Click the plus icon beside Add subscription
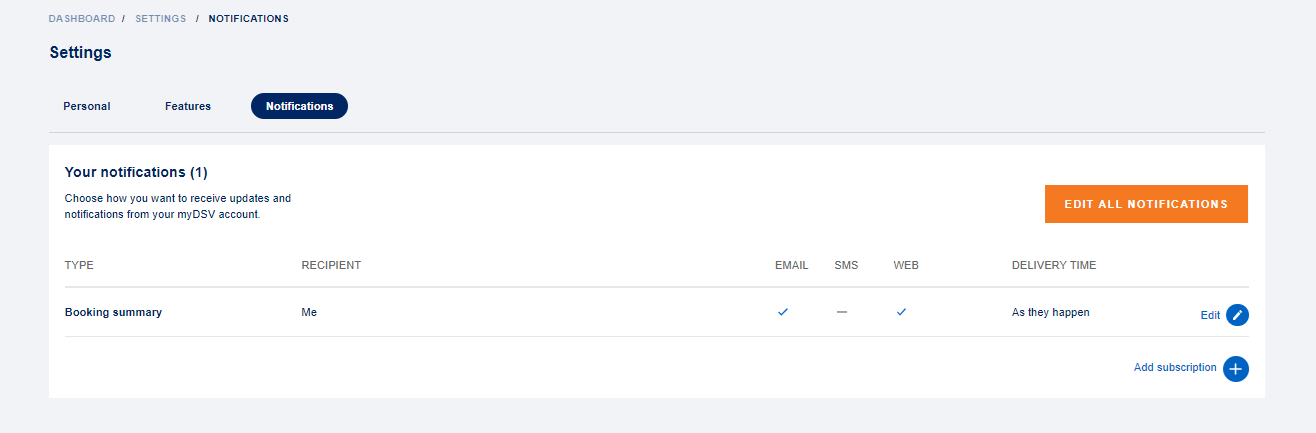Viewport: 1316px width, 433px height. (1235, 368)
